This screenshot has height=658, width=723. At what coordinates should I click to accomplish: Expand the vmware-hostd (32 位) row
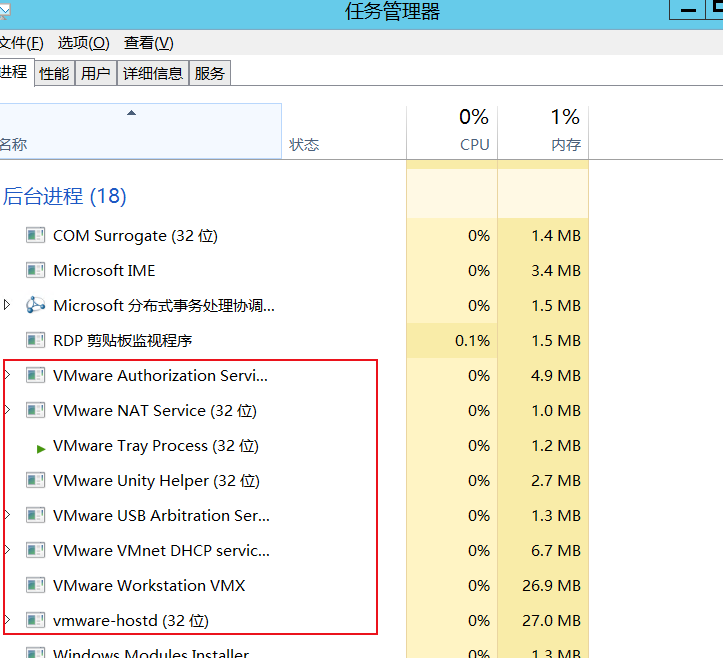[7, 620]
